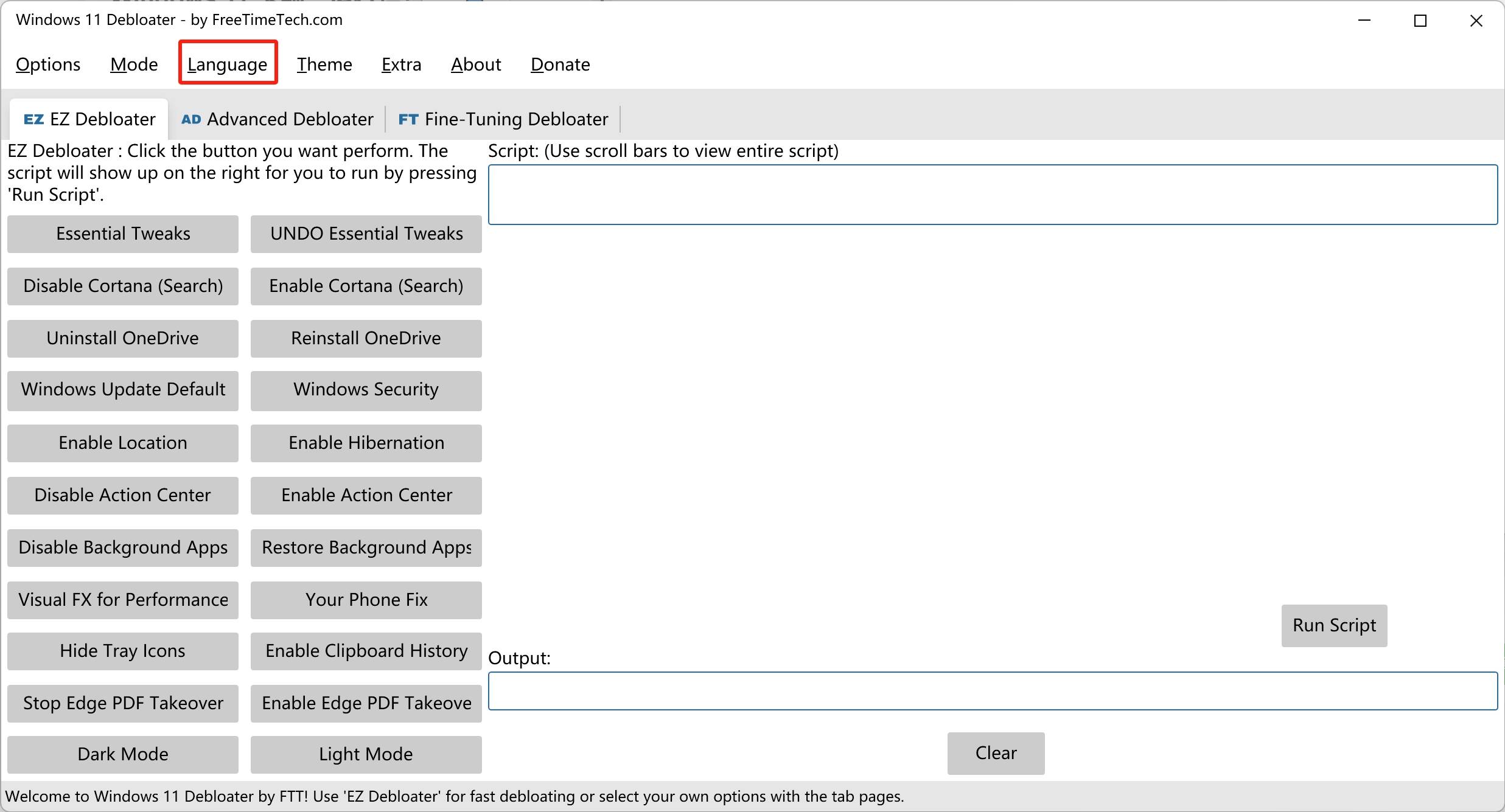Expand the Theme menu
The height and width of the screenshot is (812, 1505).
[x=324, y=64]
